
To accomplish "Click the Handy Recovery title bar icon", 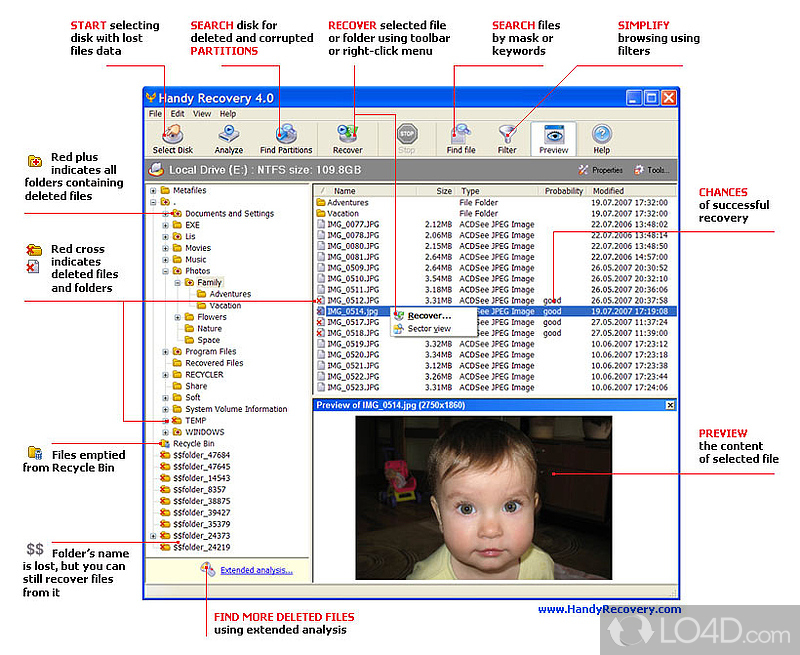I will coord(151,97).
